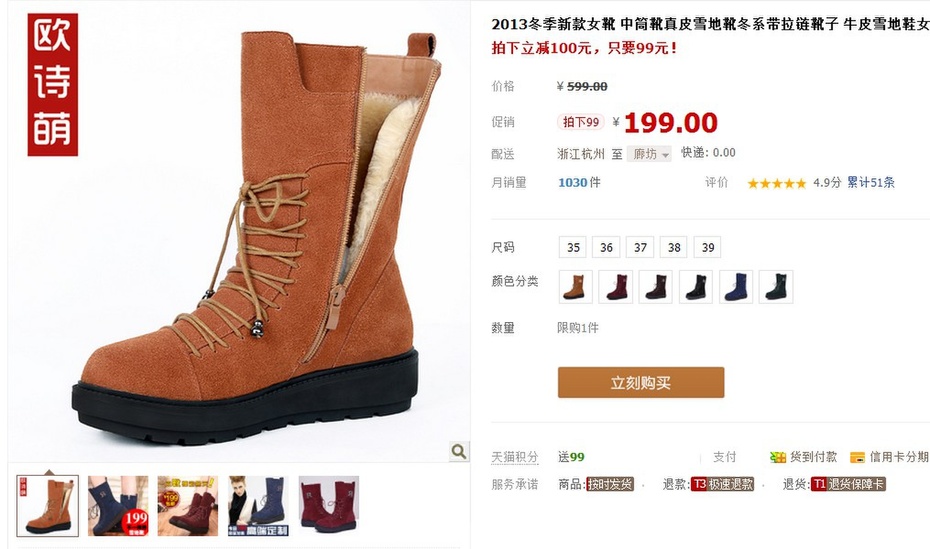930x549 pixels.
Task: Click the T1 退货保障卡 badge
Action: (x=848, y=484)
